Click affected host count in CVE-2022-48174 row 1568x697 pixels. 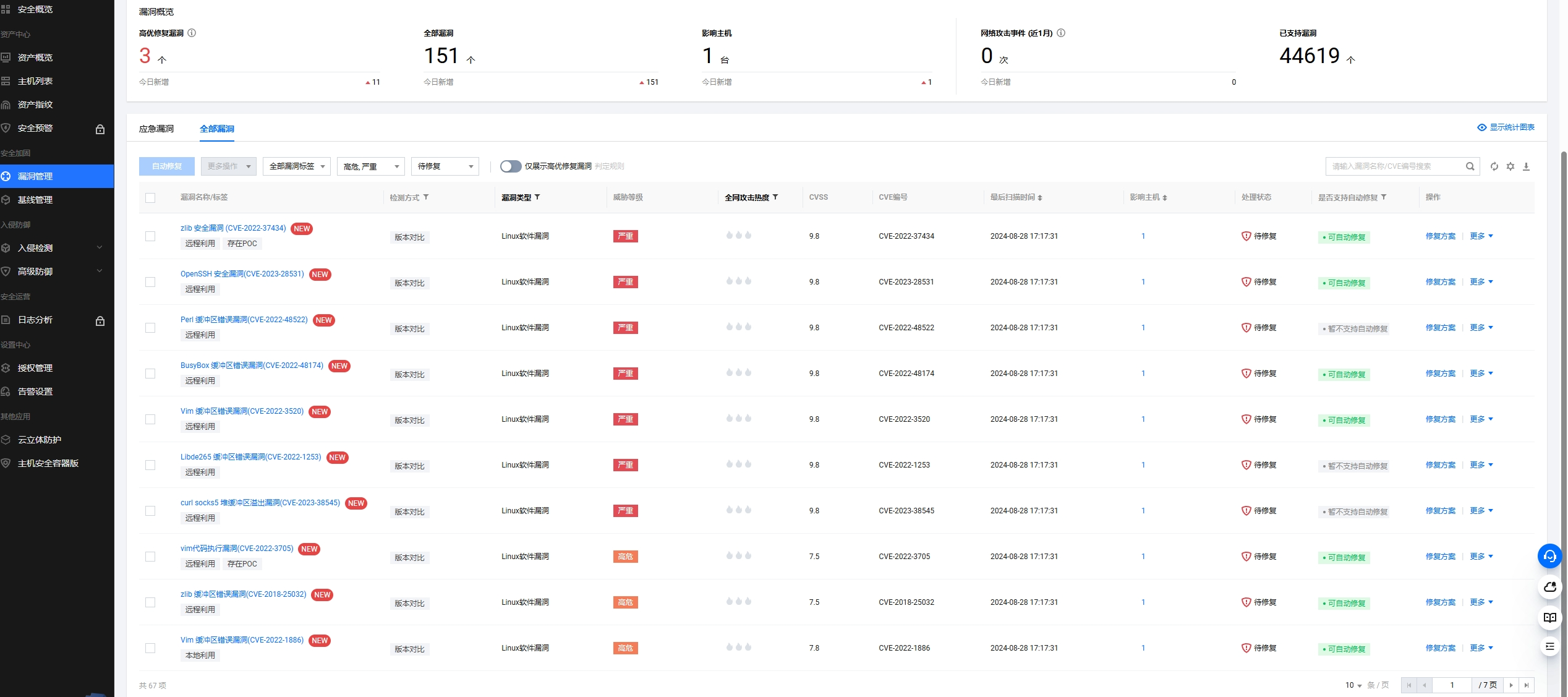(x=1143, y=374)
